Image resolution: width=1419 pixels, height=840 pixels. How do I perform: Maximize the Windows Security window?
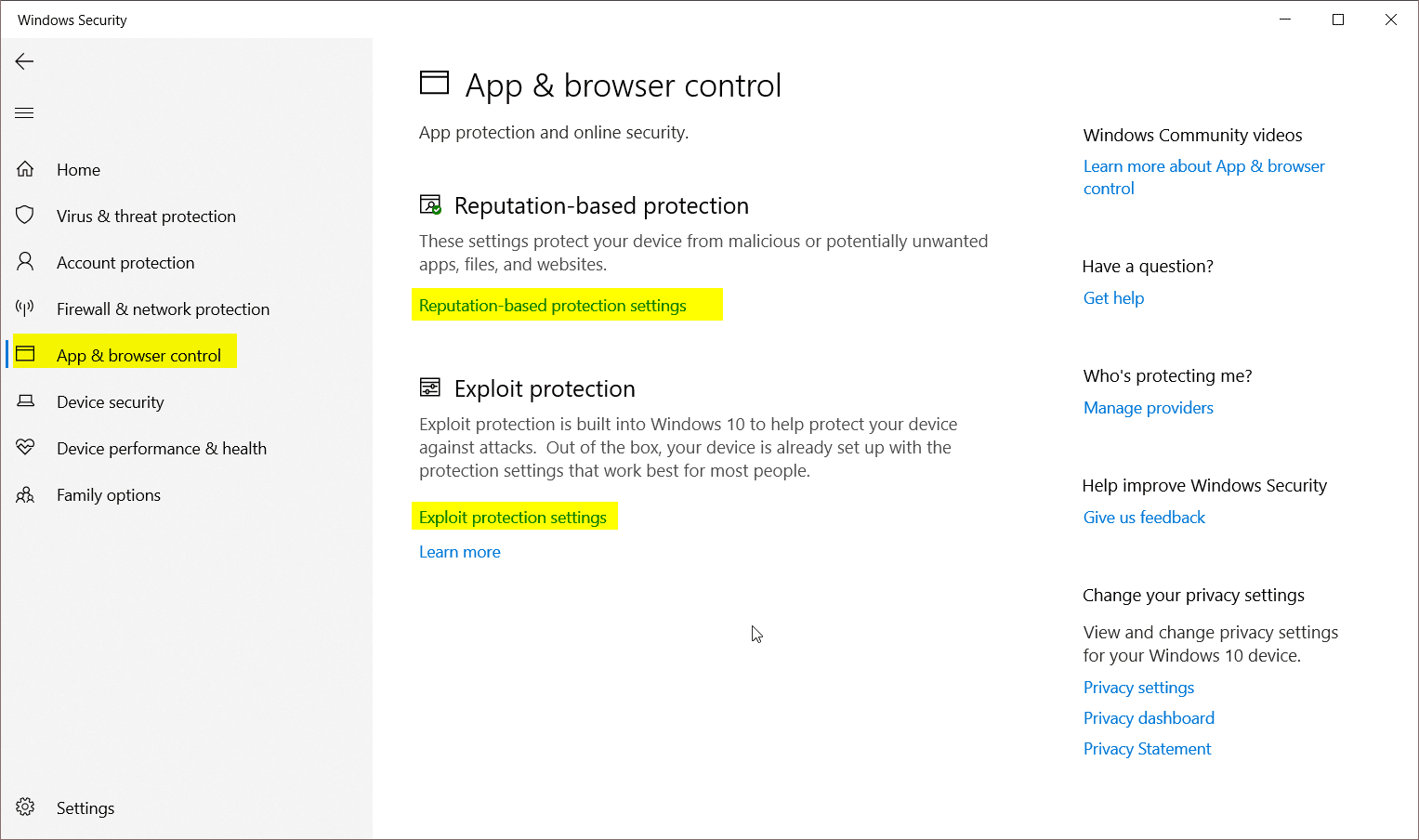(x=1338, y=20)
